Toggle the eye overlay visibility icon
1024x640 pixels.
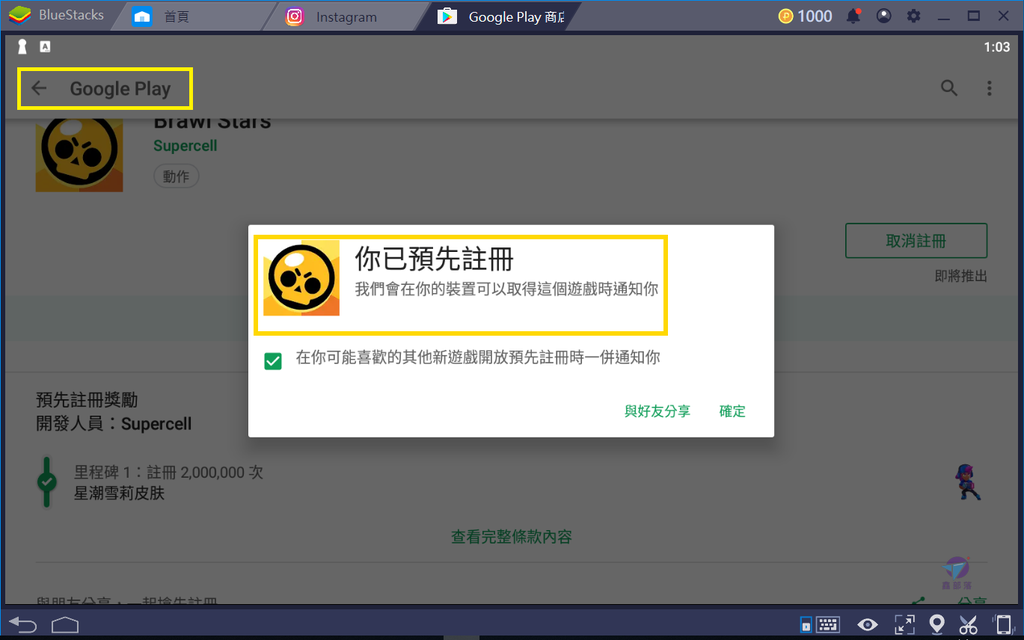point(867,624)
